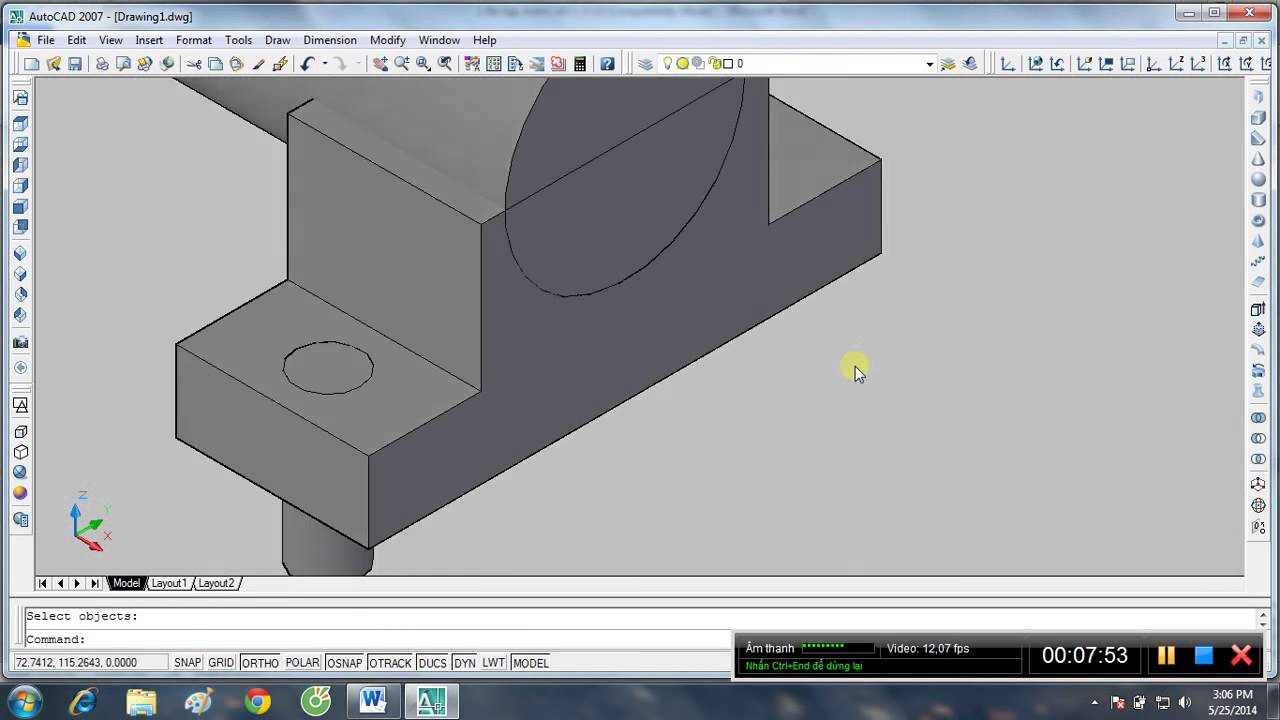This screenshot has height=720, width=1280.
Task: Click the Plot printer icon
Action: point(102,64)
